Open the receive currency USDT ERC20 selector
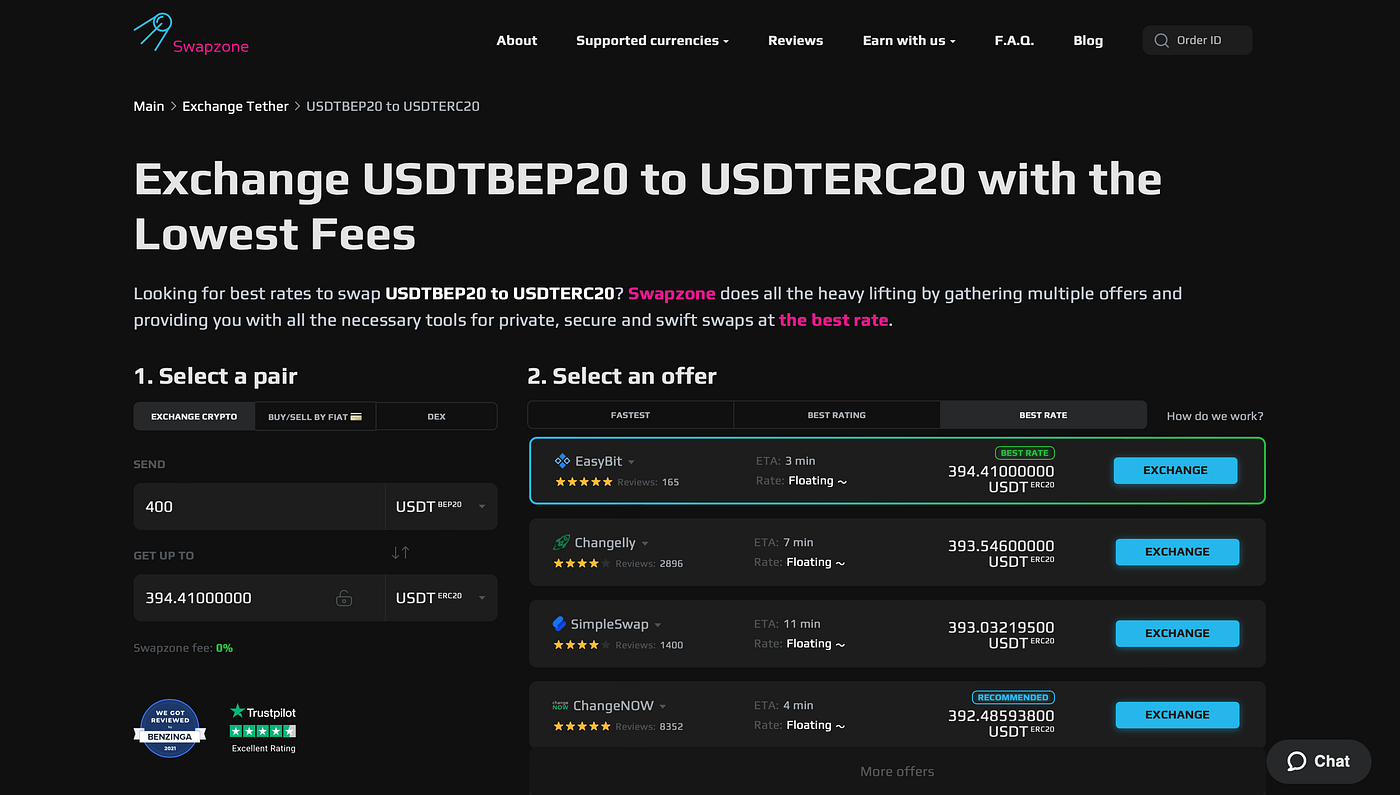Viewport: 1400px width, 795px height. [x=441, y=598]
